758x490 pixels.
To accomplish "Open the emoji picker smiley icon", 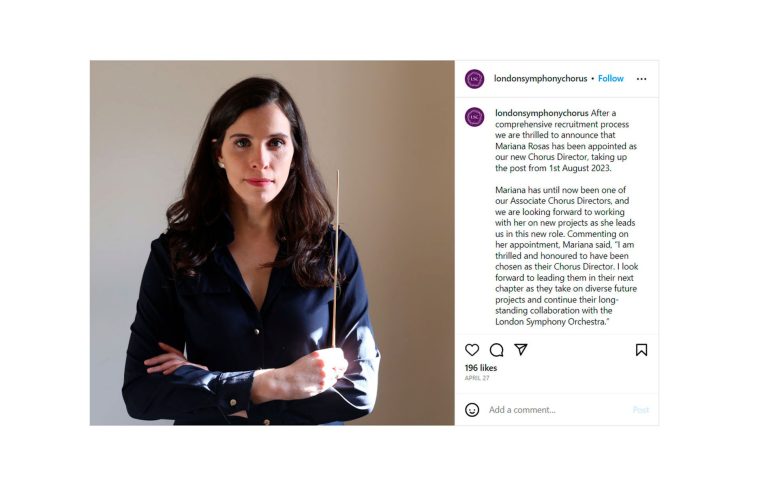I will pos(472,410).
